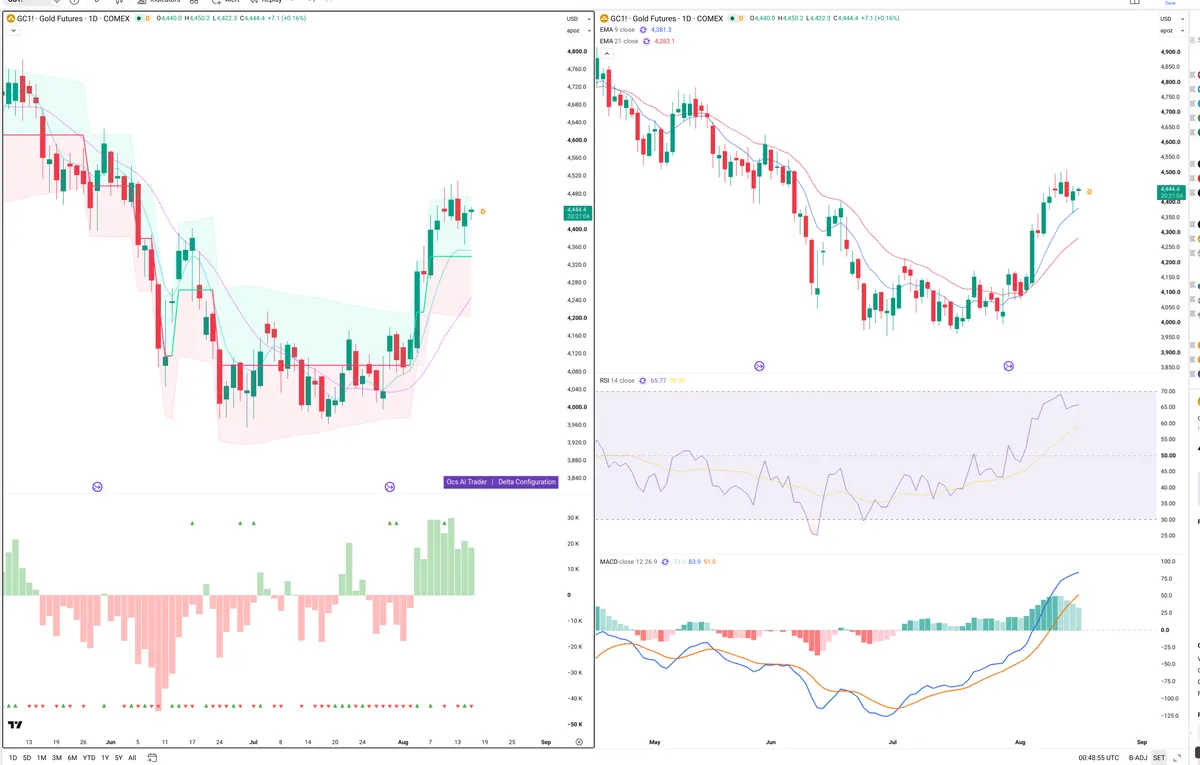The width and height of the screenshot is (1200, 765).
Task: Select the EMA 9 close indicator label
Action: (x=617, y=30)
